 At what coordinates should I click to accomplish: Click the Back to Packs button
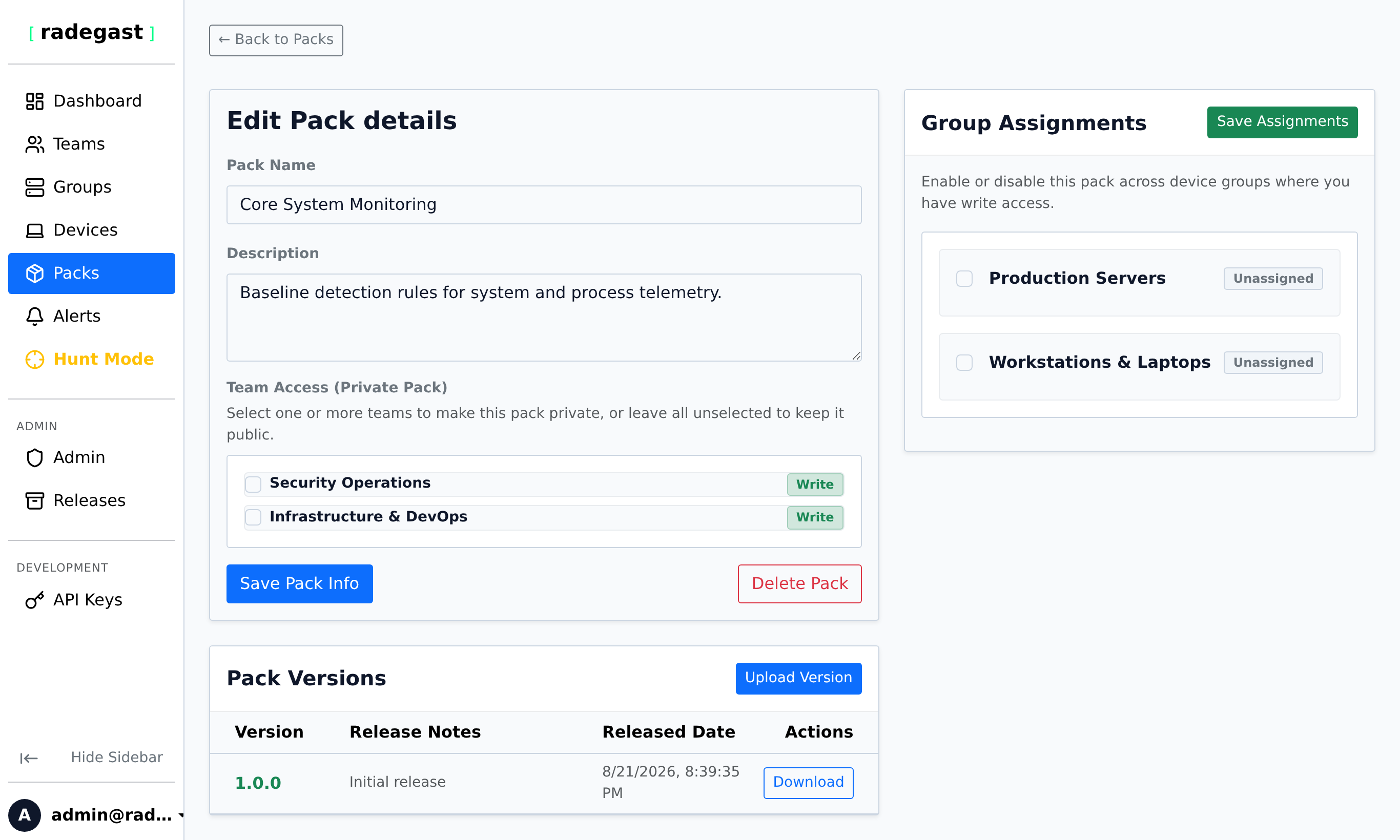(x=276, y=39)
